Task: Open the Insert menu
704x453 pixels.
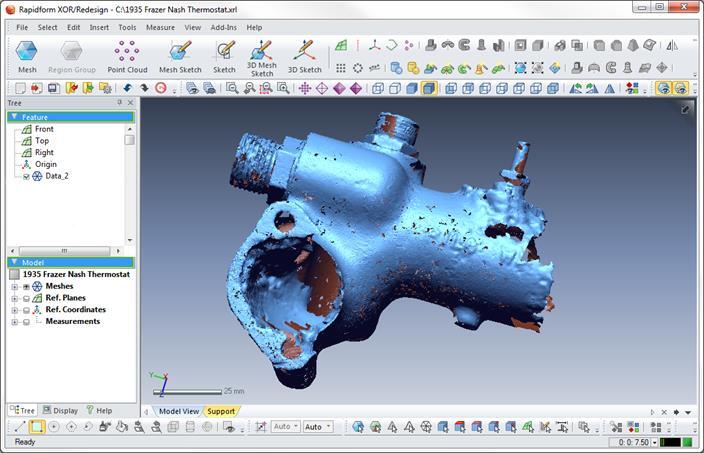Action: click(x=99, y=27)
